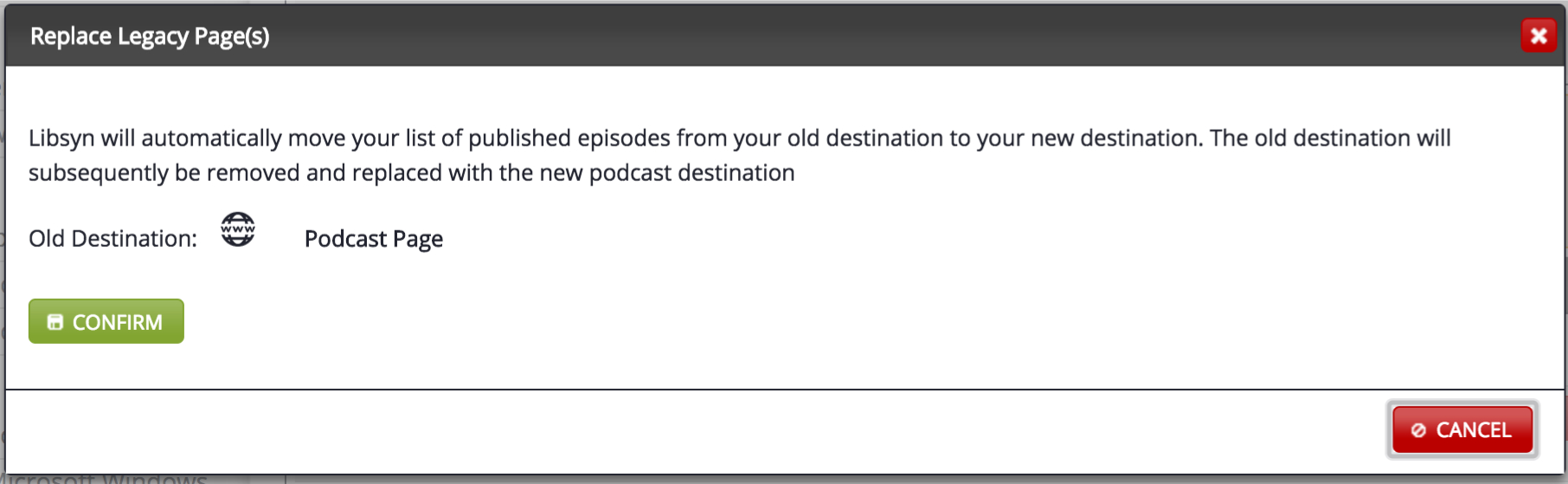Cancel the legacy page replacement

(1462, 429)
